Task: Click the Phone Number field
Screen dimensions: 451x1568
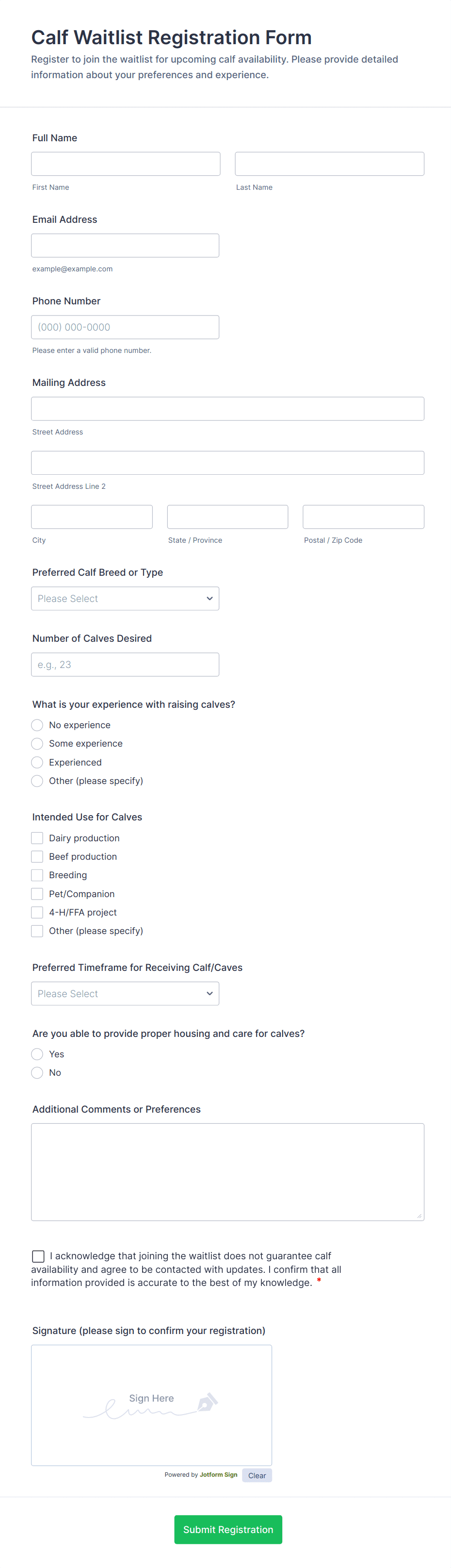Action: coord(125,327)
